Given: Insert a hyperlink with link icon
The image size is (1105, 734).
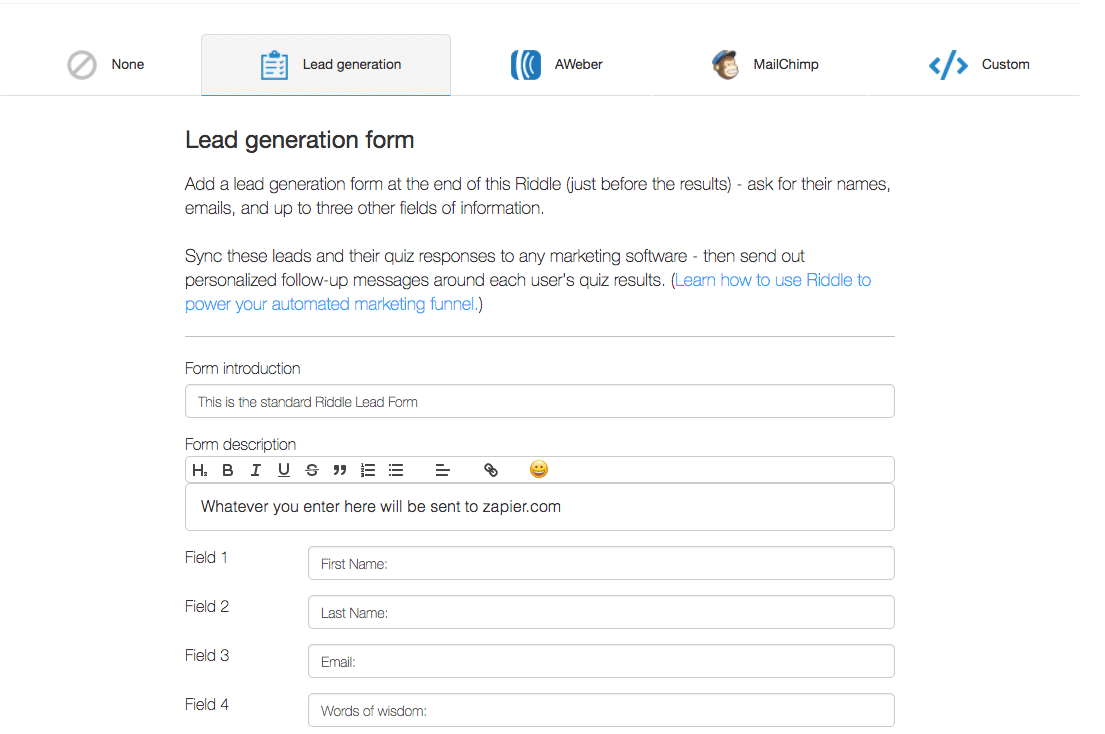Looking at the screenshot, I should coord(491,470).
